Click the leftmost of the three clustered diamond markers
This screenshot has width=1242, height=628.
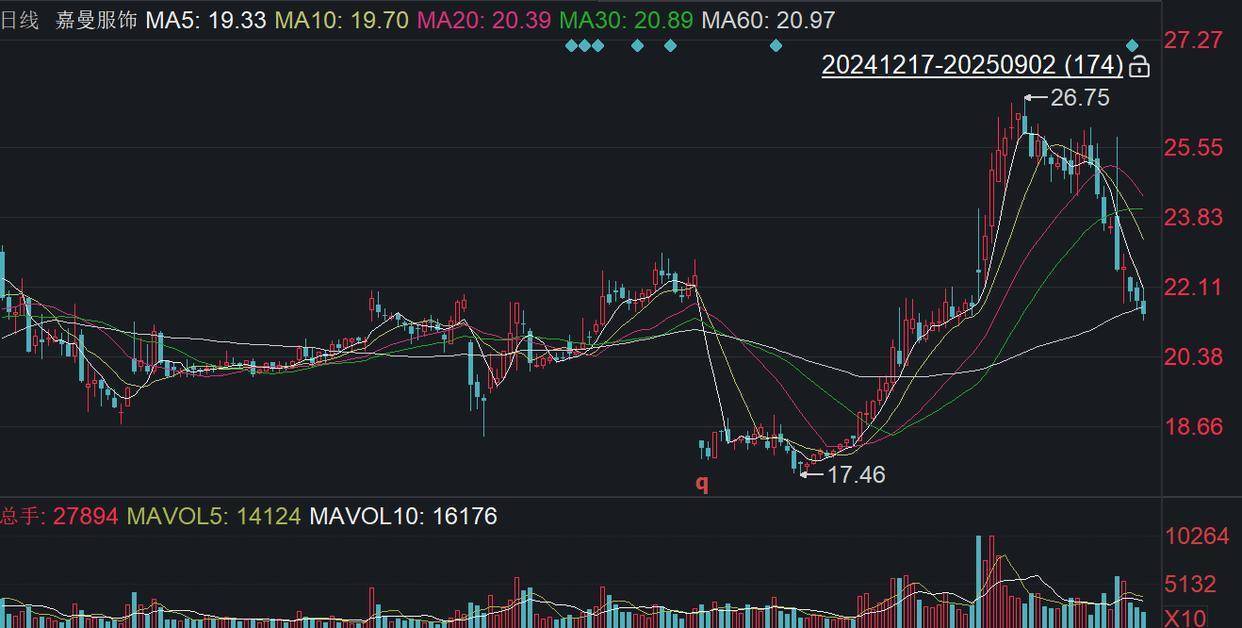[x=571, y=46]
